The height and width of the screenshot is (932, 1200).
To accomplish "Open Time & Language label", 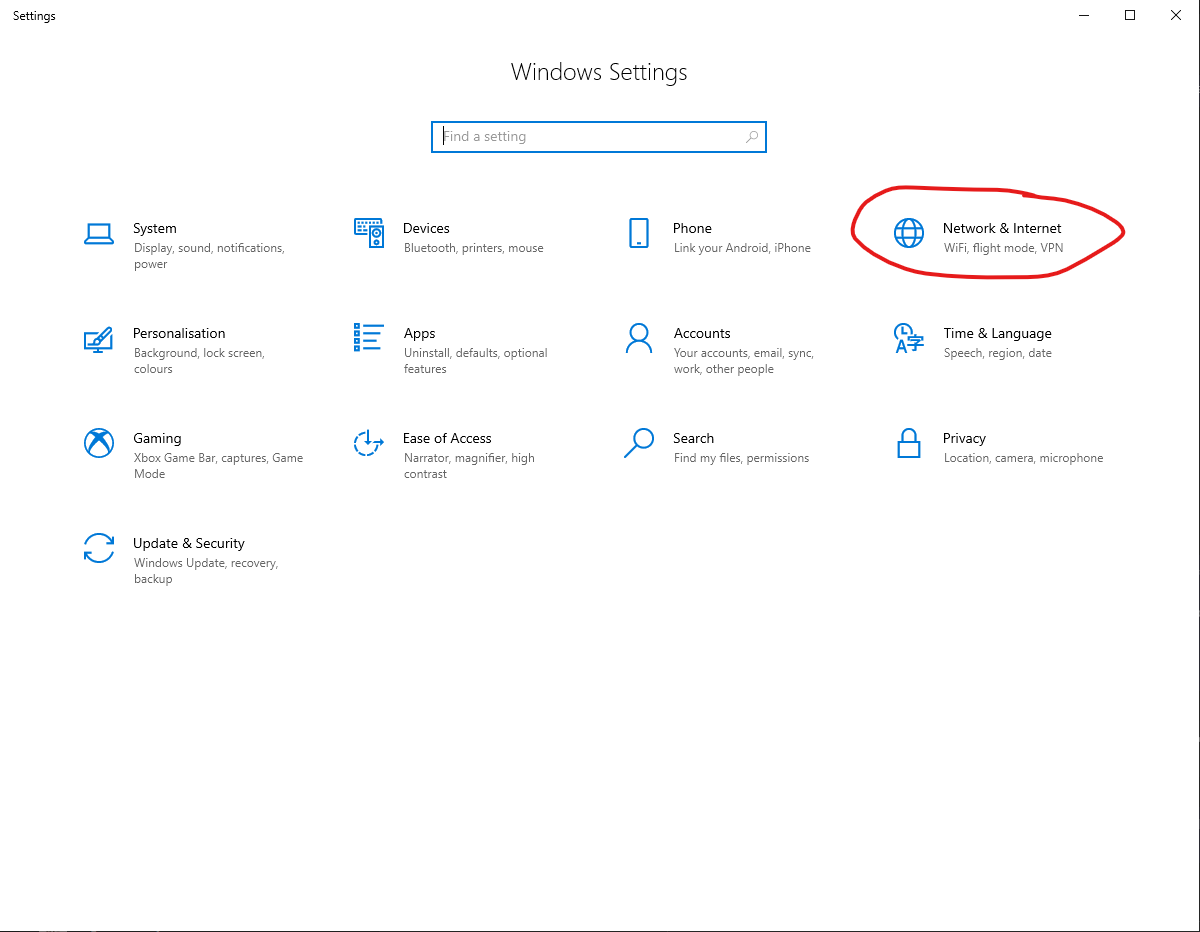I will (x=997, y=334).
